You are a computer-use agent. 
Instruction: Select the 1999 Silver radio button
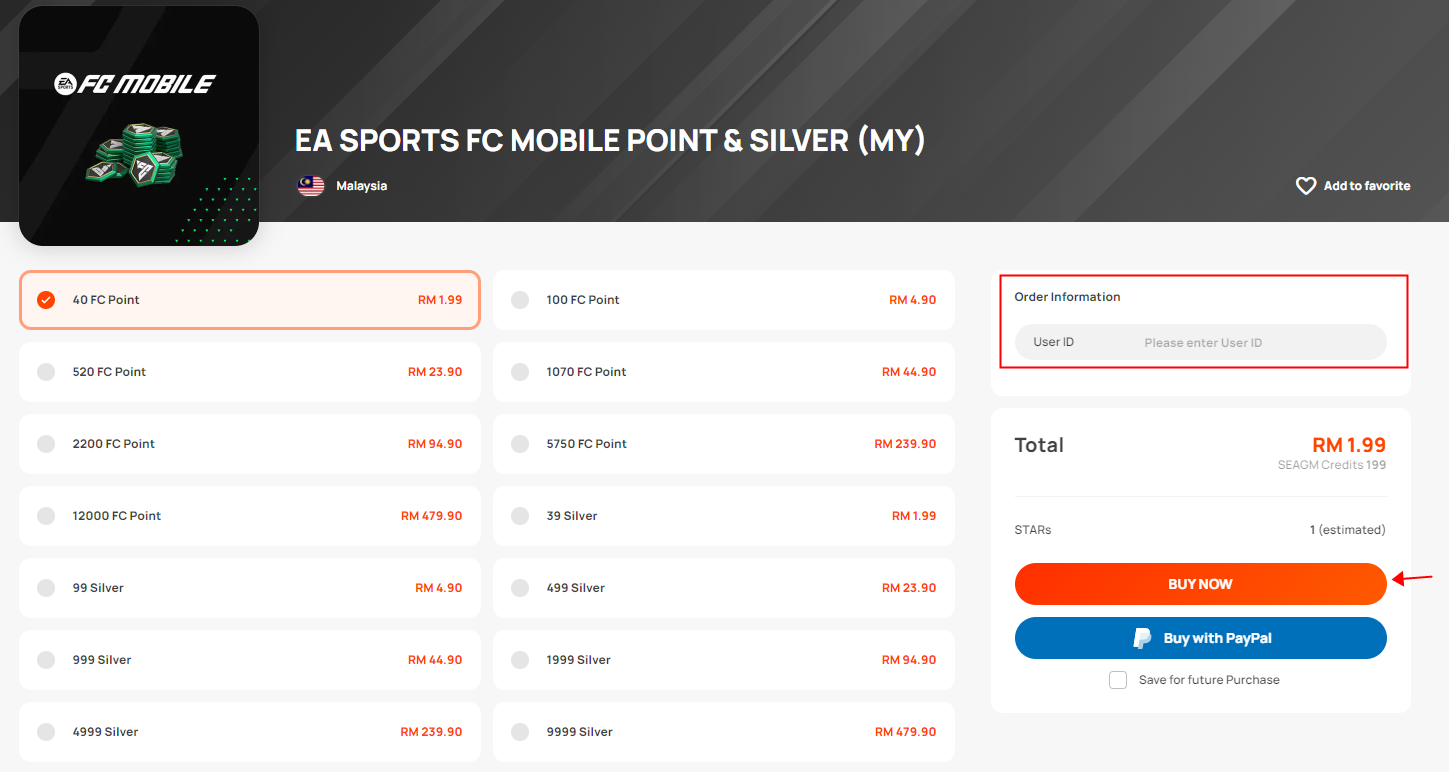point(520,660)
